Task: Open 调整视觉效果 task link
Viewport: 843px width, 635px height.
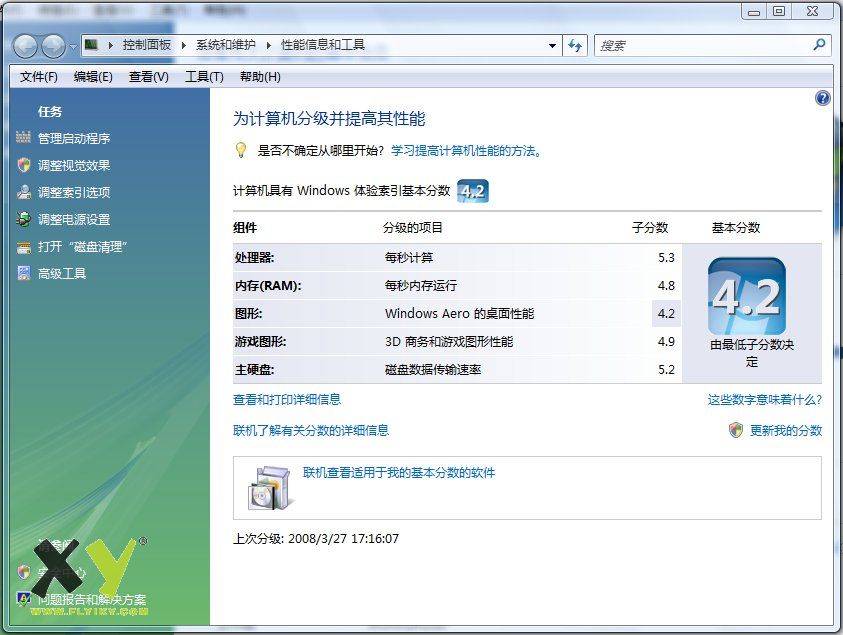Action: pyautogui.click(x=74, y=165)
